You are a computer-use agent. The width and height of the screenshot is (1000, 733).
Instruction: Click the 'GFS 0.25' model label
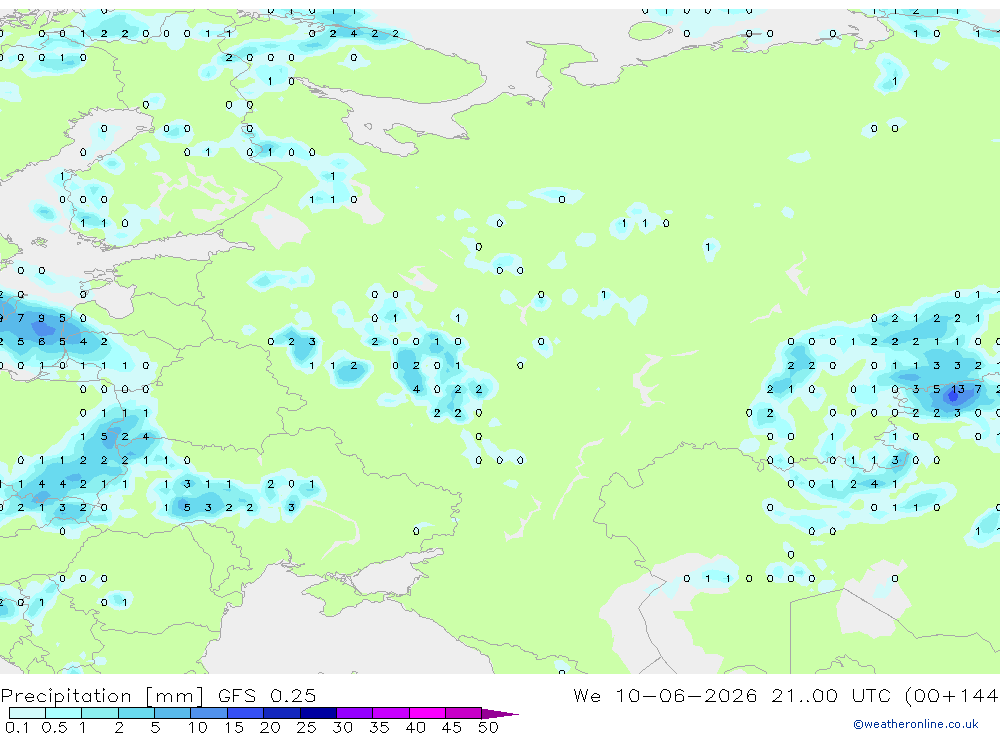267,695
